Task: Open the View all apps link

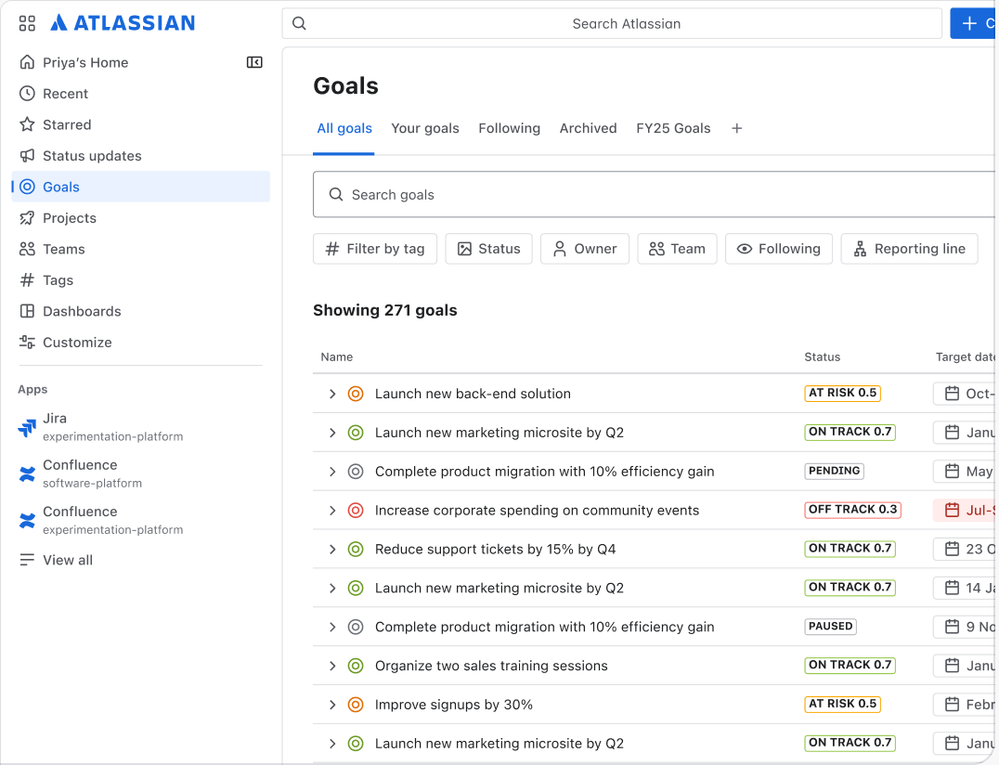Action: (68, 560)
